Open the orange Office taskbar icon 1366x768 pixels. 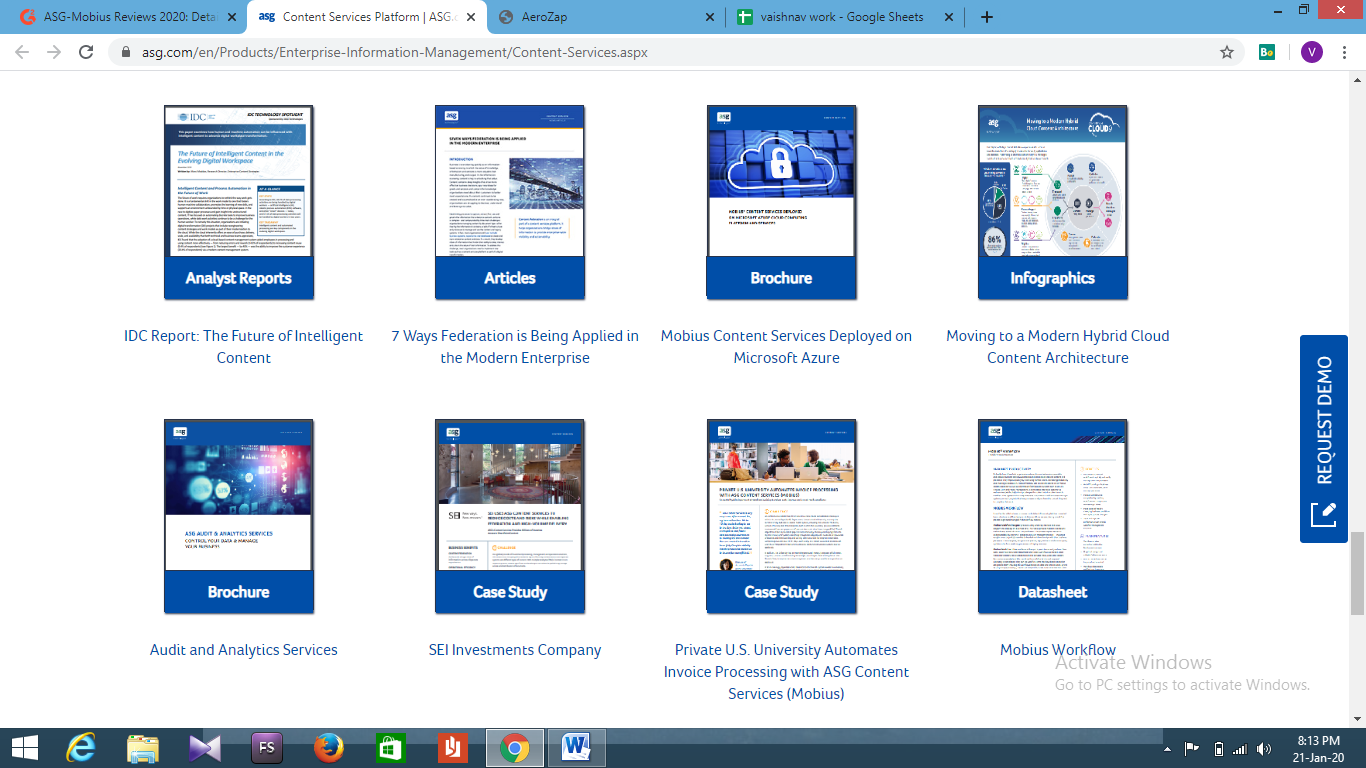452,748
